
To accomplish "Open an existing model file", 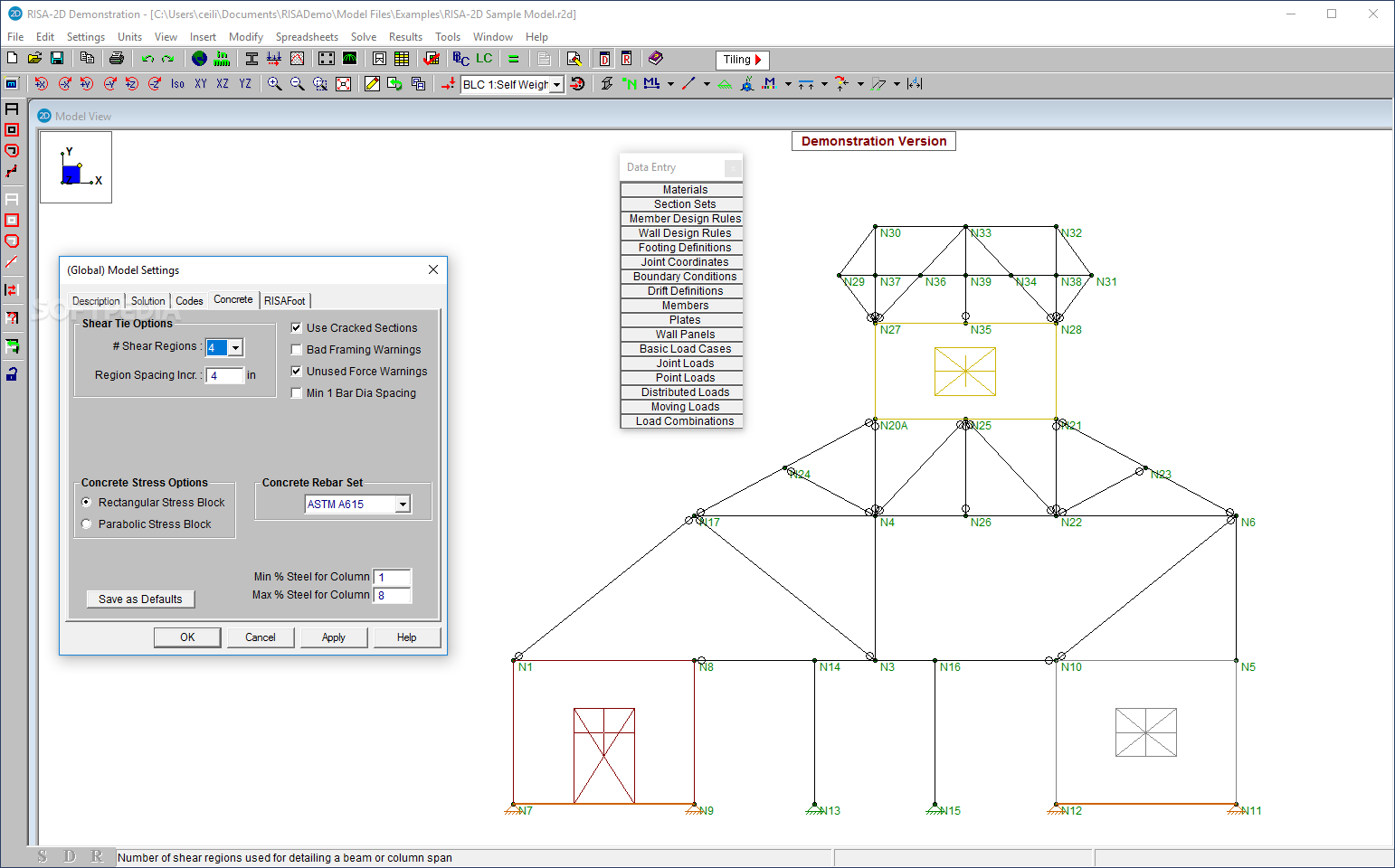I will (x=34, y=59).
